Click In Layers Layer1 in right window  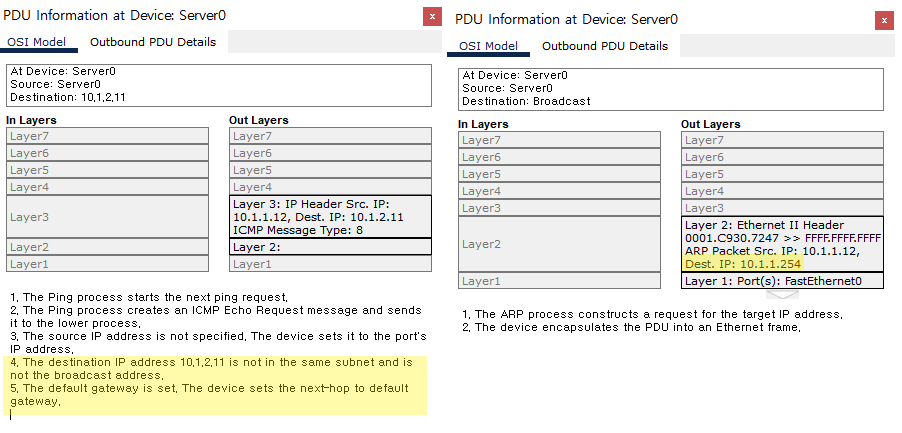pyautogui.click(x=559, y=281)
